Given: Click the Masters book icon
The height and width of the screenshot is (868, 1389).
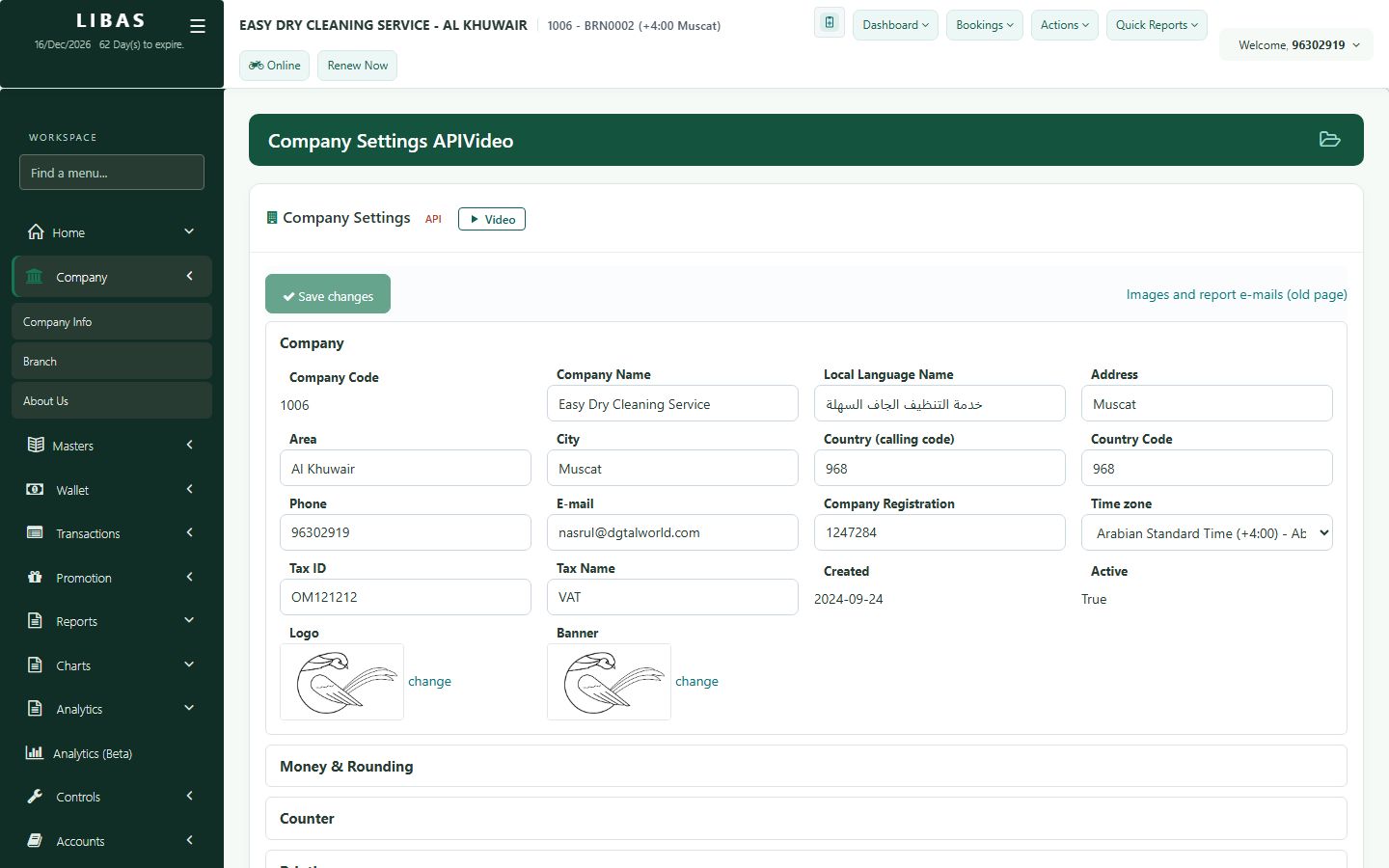Looking at the screenshot, I should [x=36, y=445].
